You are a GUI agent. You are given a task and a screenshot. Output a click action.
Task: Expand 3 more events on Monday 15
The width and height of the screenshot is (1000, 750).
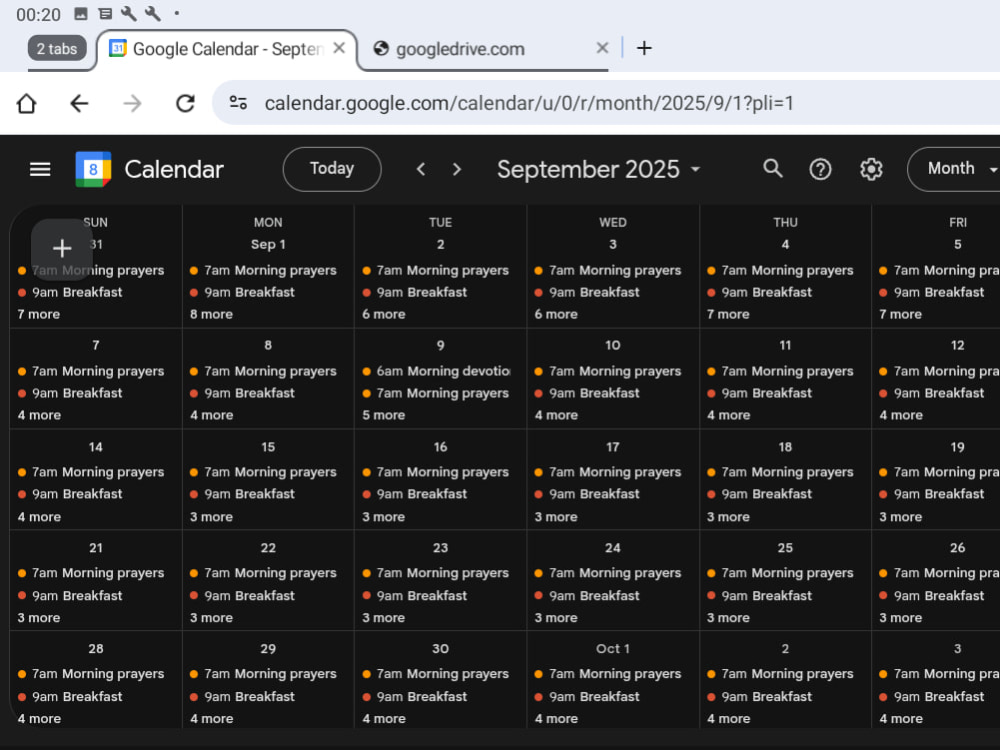[212, 517]
